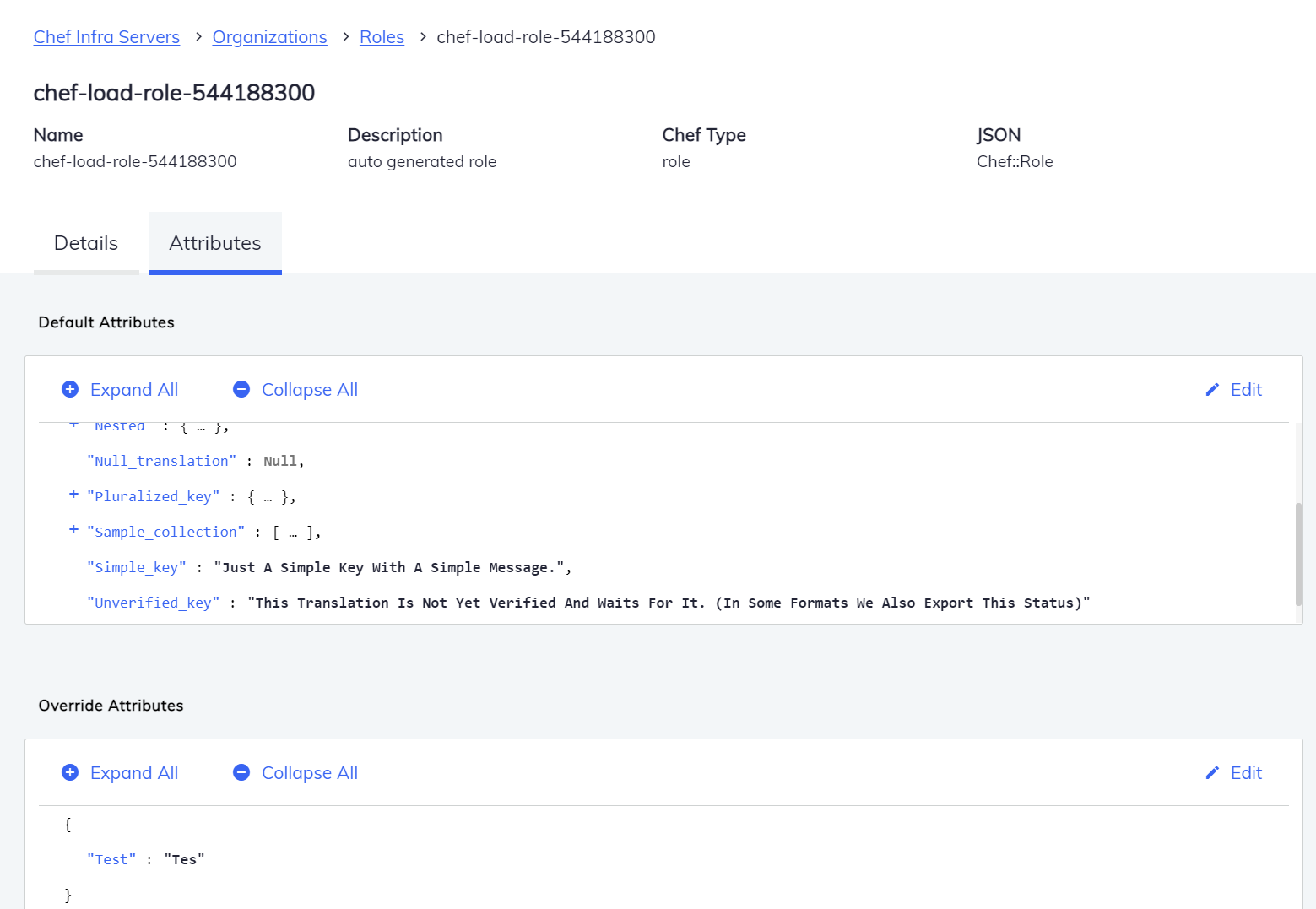Image resolution: width=1316 pixels, height=909 pixels.
Task: Click the Default Attributes vertical scrollbar
Action: point(1297,553)
